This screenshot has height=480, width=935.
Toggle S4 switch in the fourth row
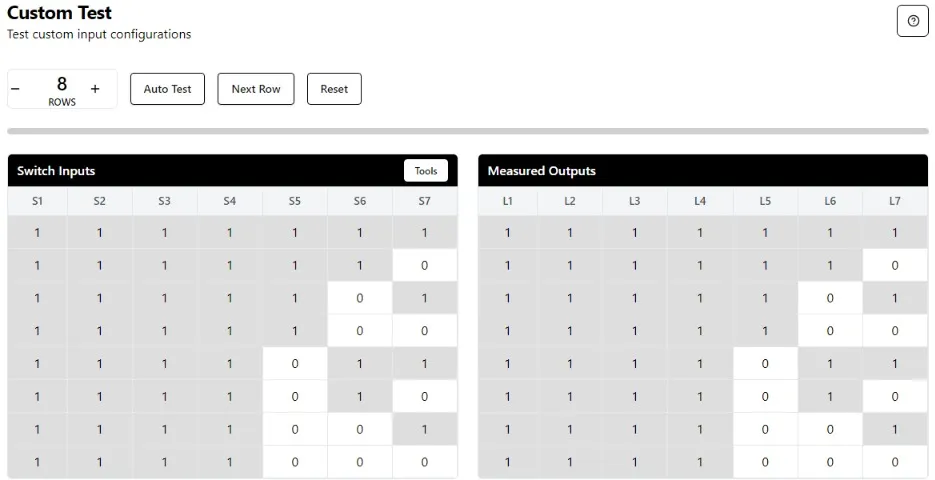(229, 331)
